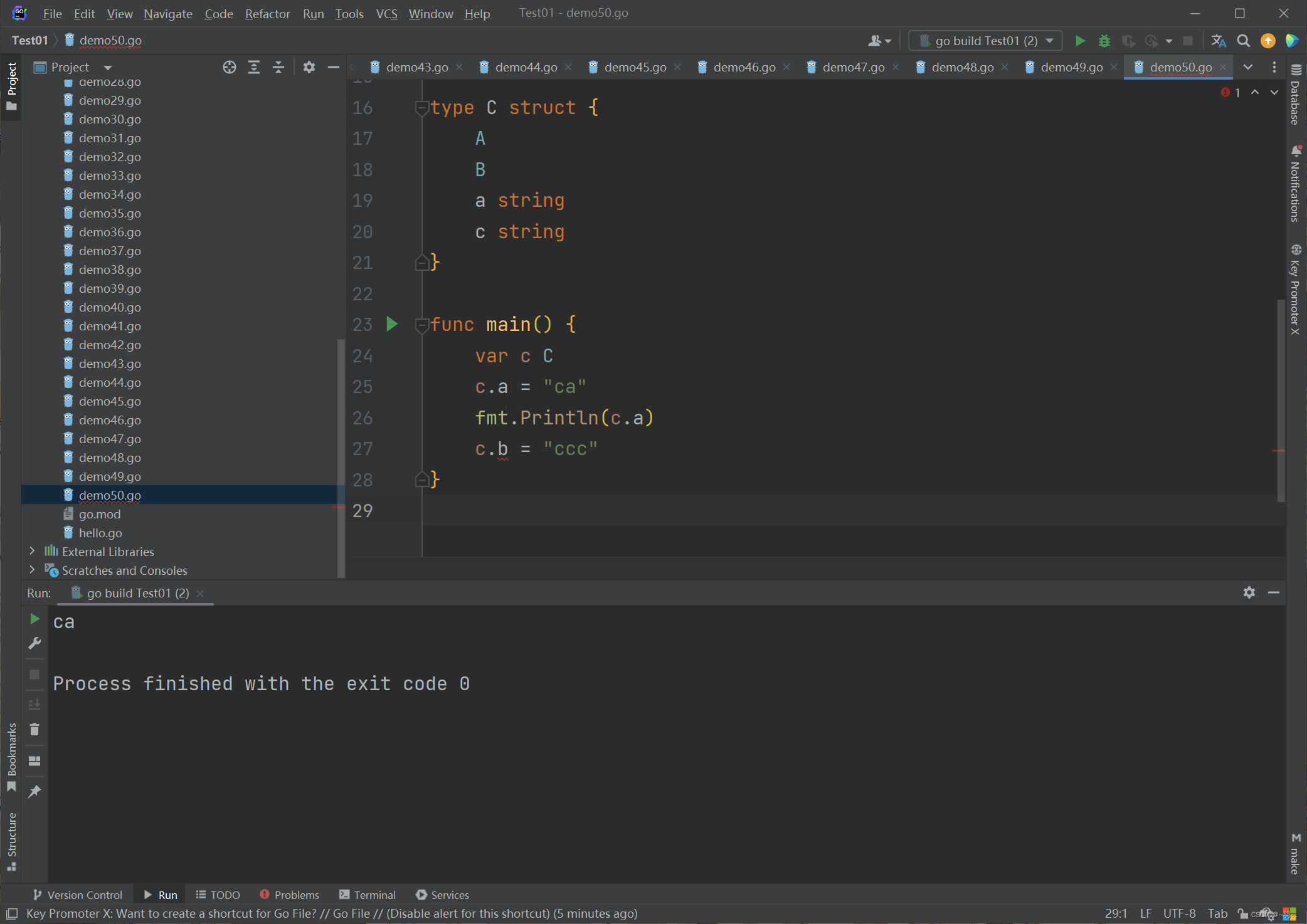The height and width of the screenshot is (924, 1307).
Task: Open Search Everywhere magnifier icon
Action: pos(1243,41)
